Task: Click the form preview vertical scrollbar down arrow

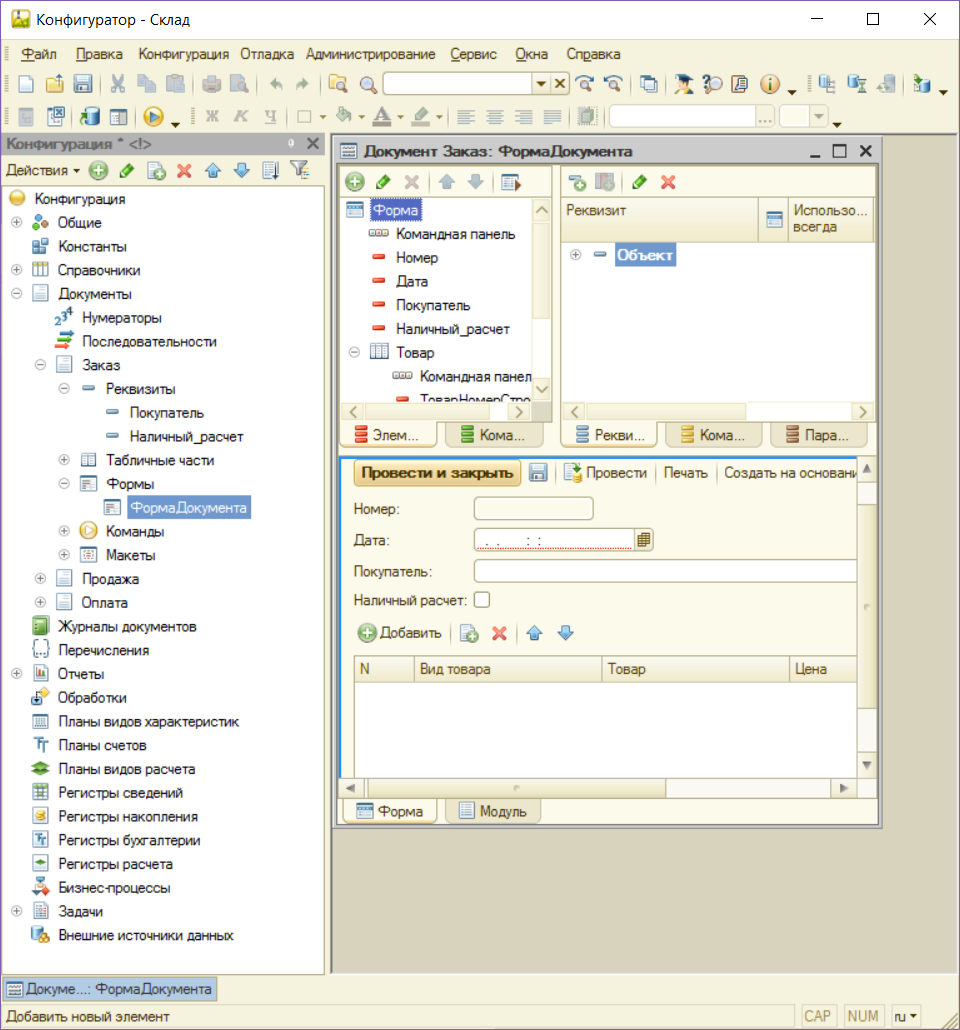Action: (867, 765)
